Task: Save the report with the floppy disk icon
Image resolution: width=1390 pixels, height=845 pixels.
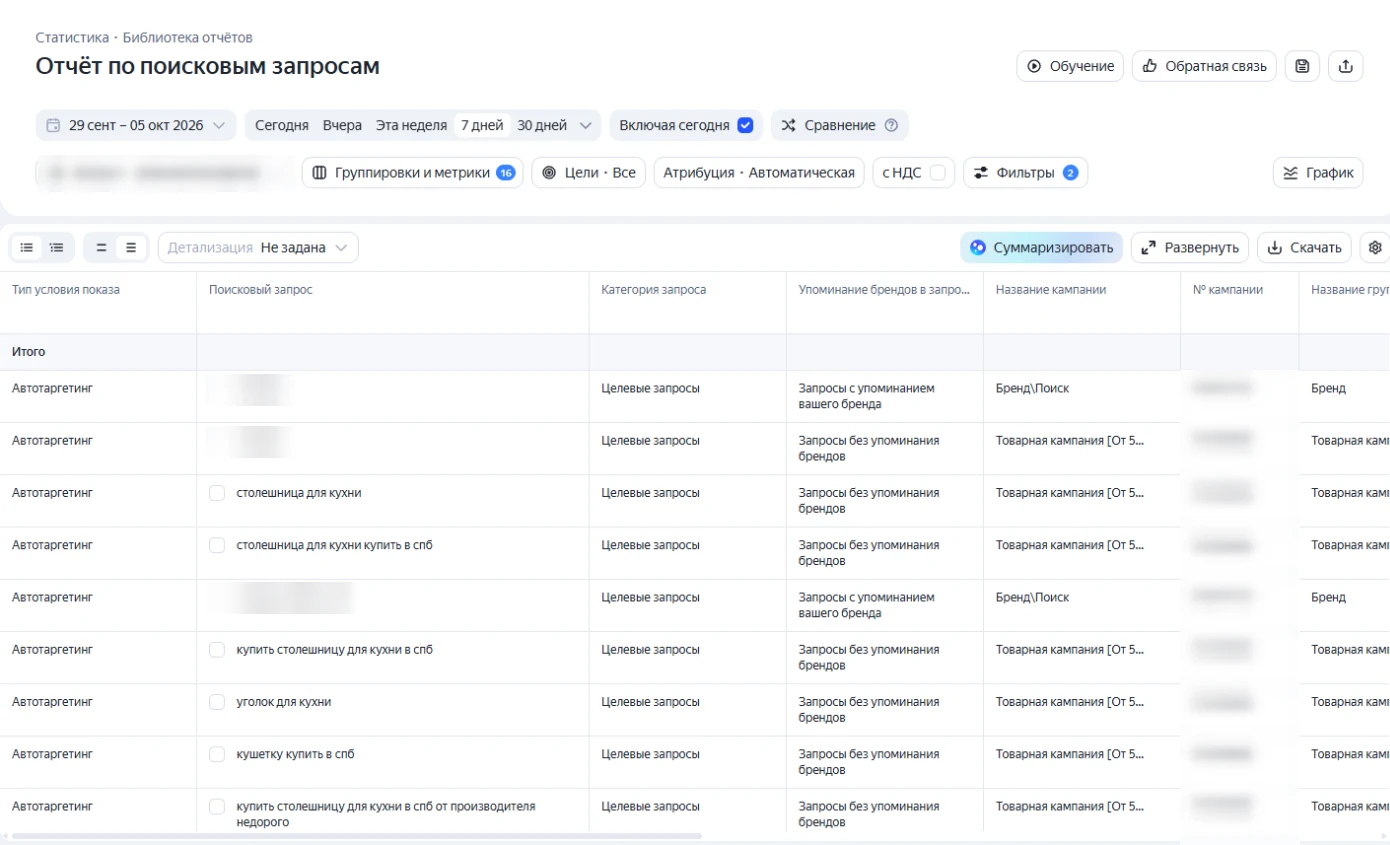Action: pos(1302,66)
